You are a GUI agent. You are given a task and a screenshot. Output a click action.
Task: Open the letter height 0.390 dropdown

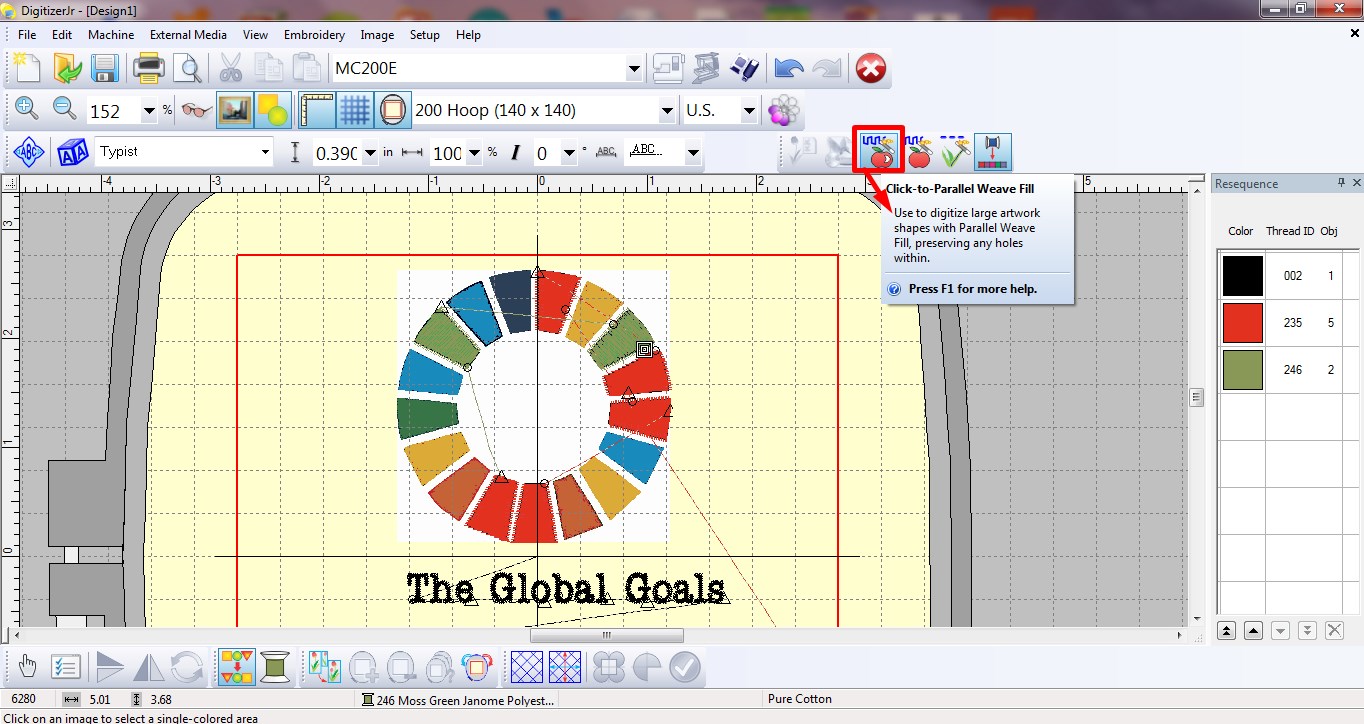pos(370,153)
